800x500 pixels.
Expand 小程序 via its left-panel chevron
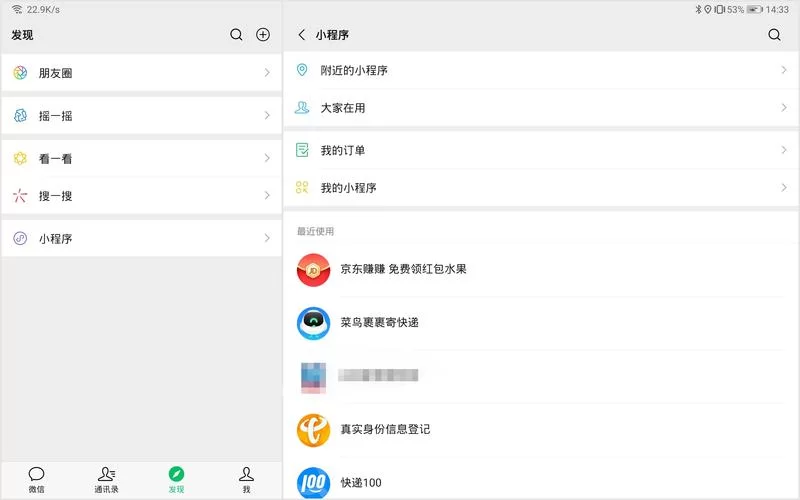(267, 238)
